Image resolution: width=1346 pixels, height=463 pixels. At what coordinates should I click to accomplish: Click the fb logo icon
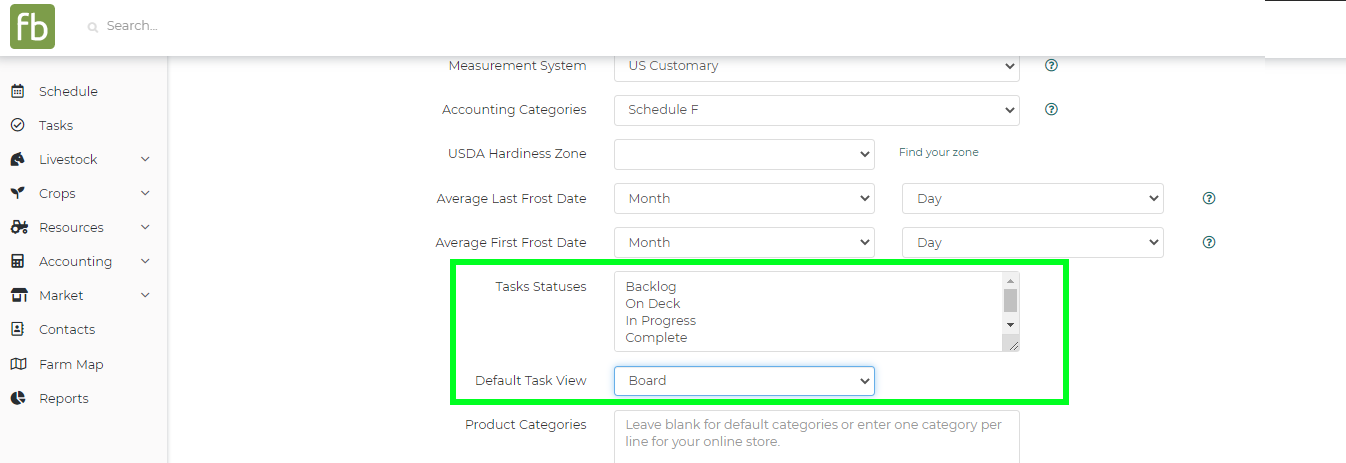(32, 27)
